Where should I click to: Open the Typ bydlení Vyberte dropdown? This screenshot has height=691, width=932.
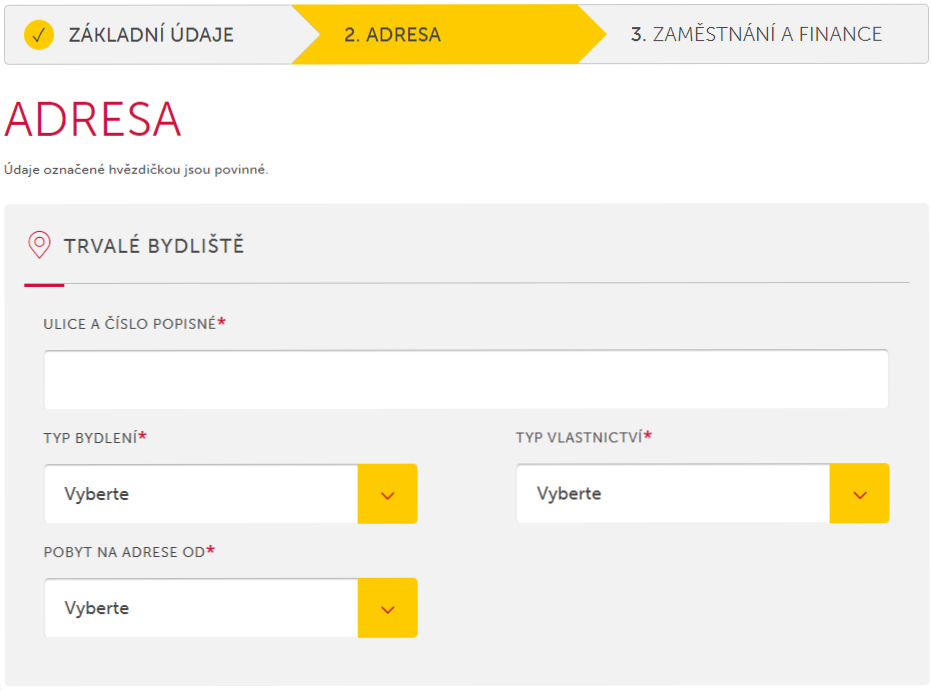pos(201,494)
